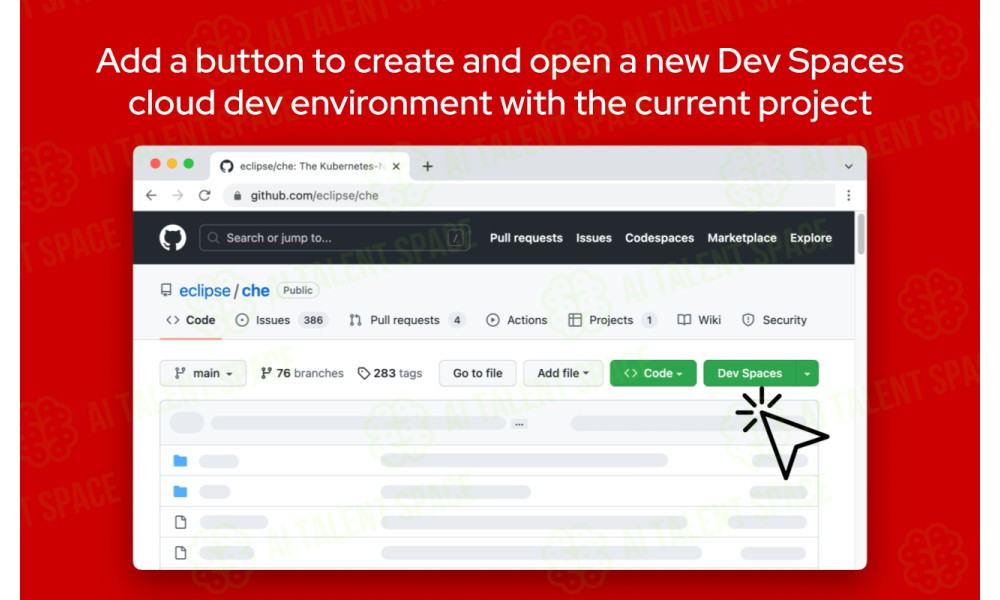Click the green Dev Spaces button

[750, 373]
